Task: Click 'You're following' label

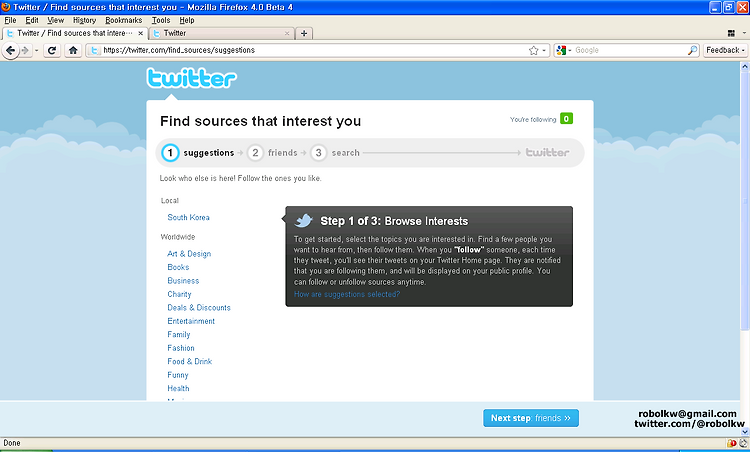Action: click(x=533, y=120)
